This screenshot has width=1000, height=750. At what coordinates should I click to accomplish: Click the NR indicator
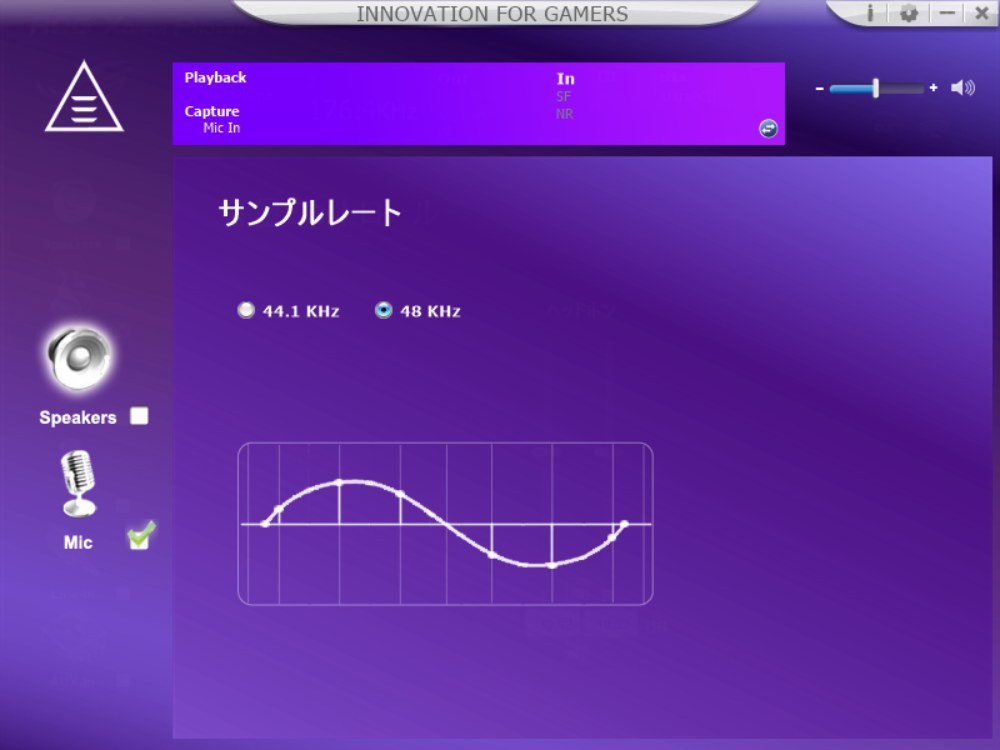(x=564, y=114)
